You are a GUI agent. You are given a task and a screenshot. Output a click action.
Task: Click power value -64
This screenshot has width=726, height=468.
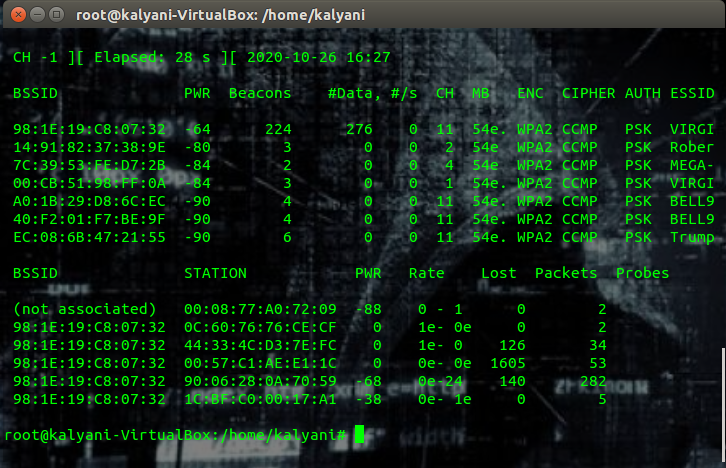(x=197, y=129)
